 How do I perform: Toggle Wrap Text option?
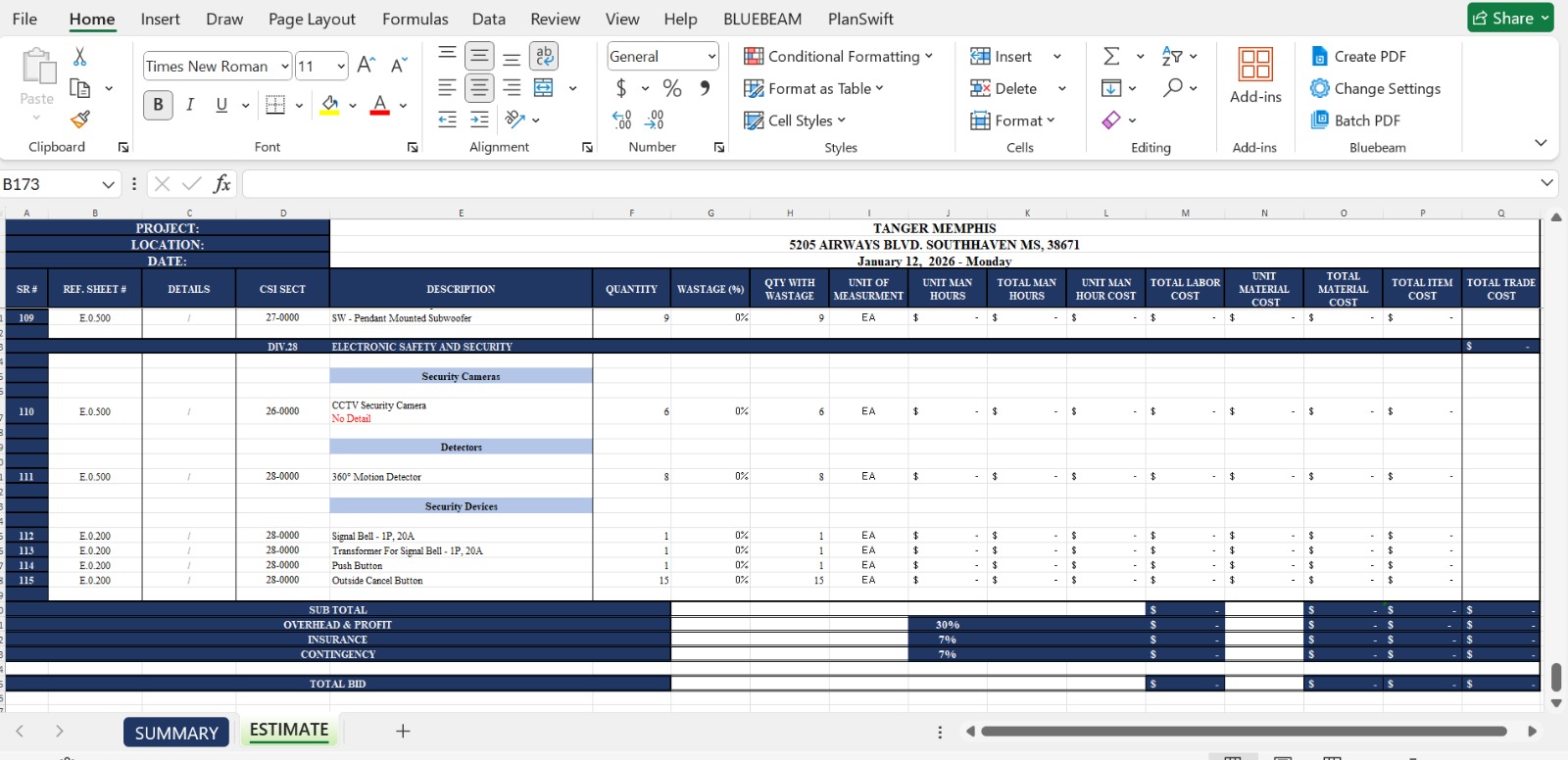(x=544, y=56)
